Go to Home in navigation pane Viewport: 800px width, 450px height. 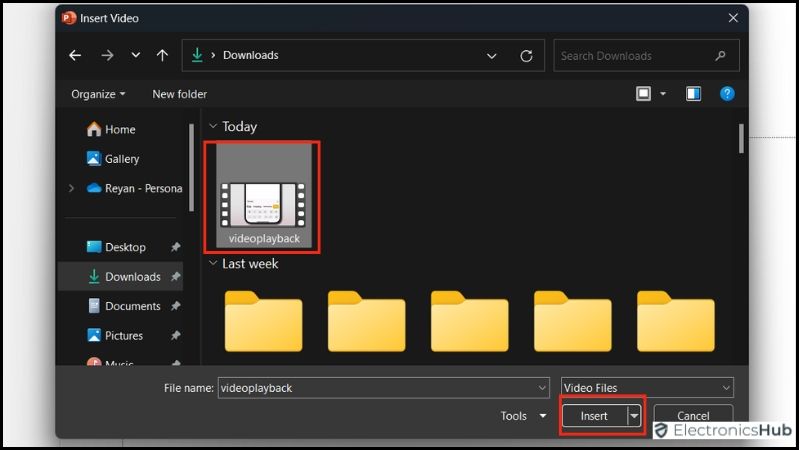point(120,129)
